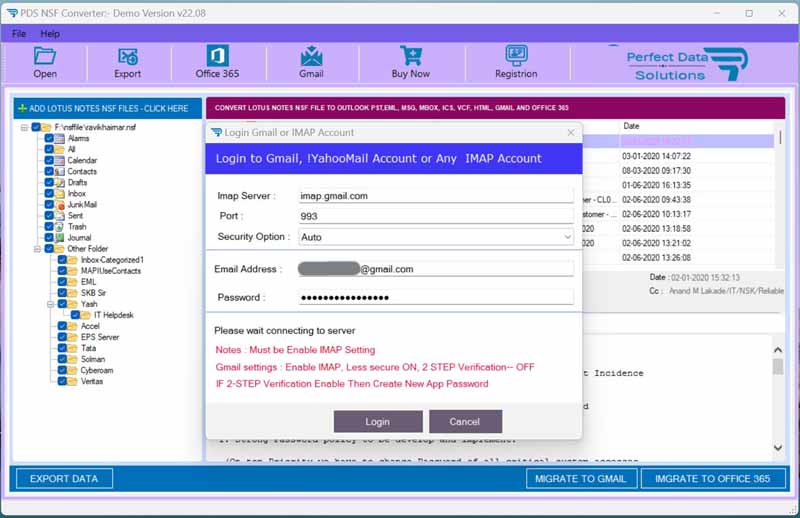Click the green plus Add NSF icon
The height and width of the screenshot is (518, 800).
coord(22,108)
